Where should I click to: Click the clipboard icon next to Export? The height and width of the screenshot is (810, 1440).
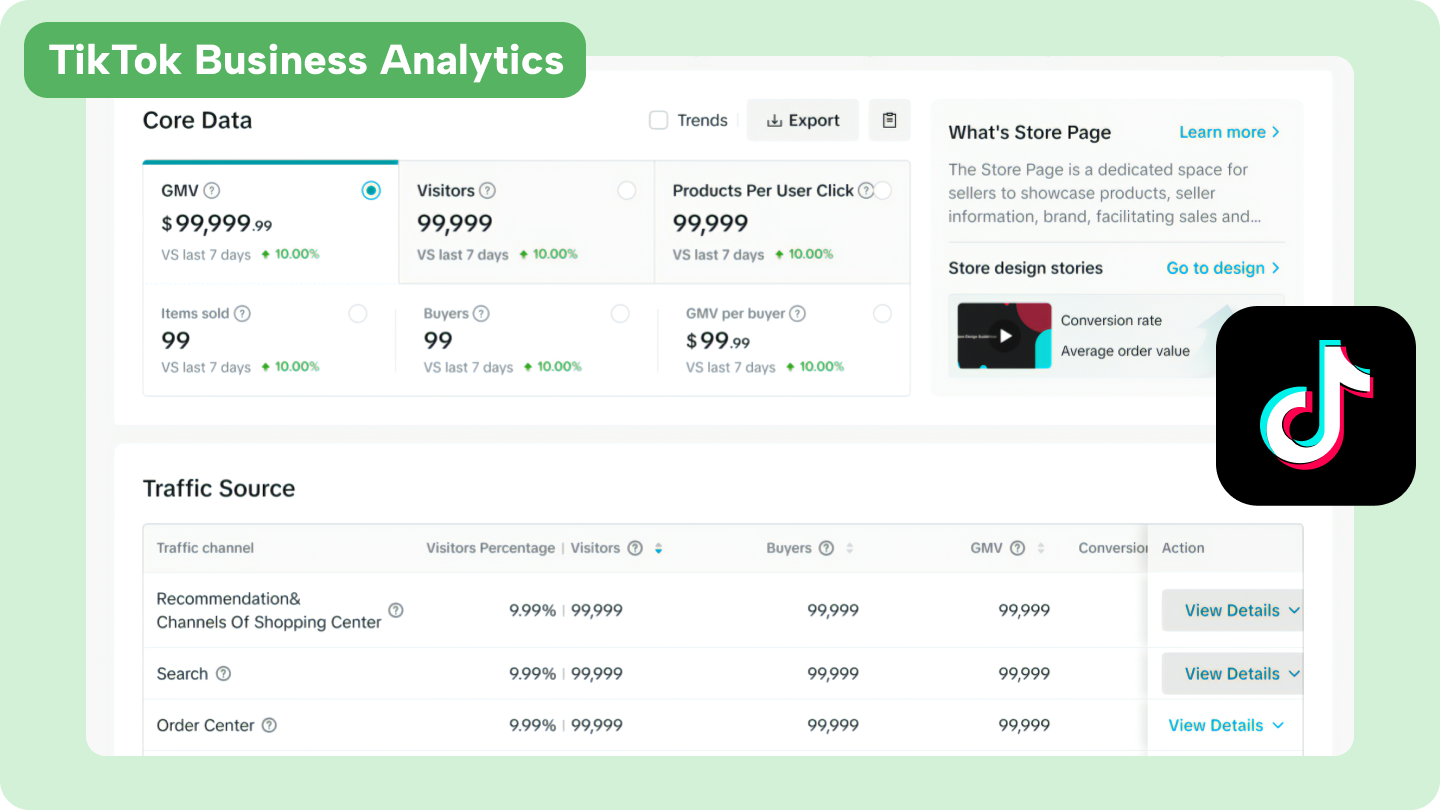(889, 119)
